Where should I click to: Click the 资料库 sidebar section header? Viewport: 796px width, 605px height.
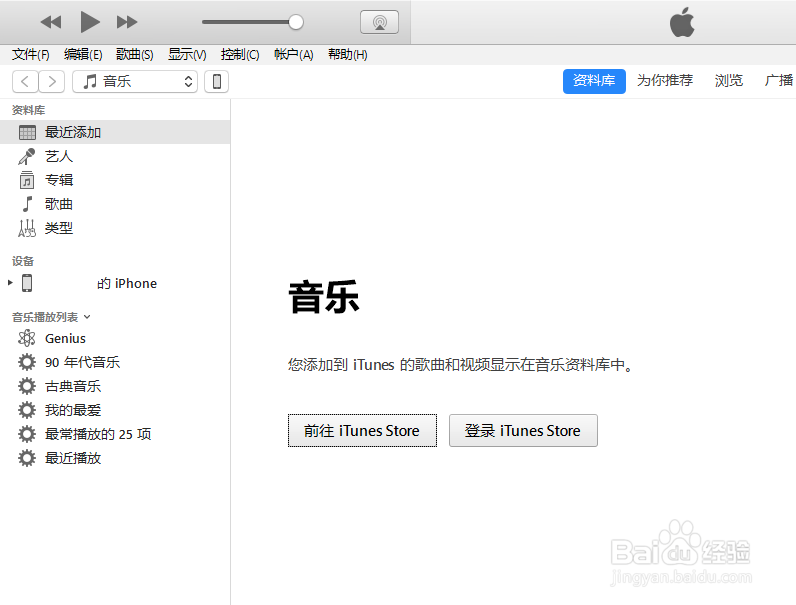pyautogui.click(x=28, y=110)
